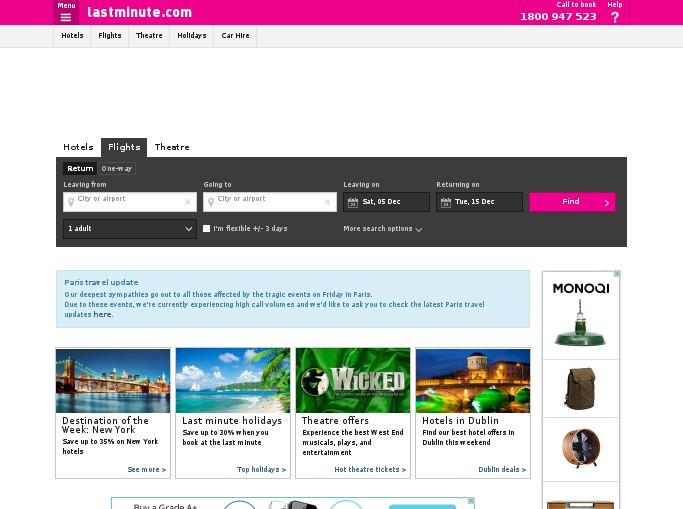Click the Destination of the Week: New York heading
The image size is (683, 509).
tap(105, 425)
